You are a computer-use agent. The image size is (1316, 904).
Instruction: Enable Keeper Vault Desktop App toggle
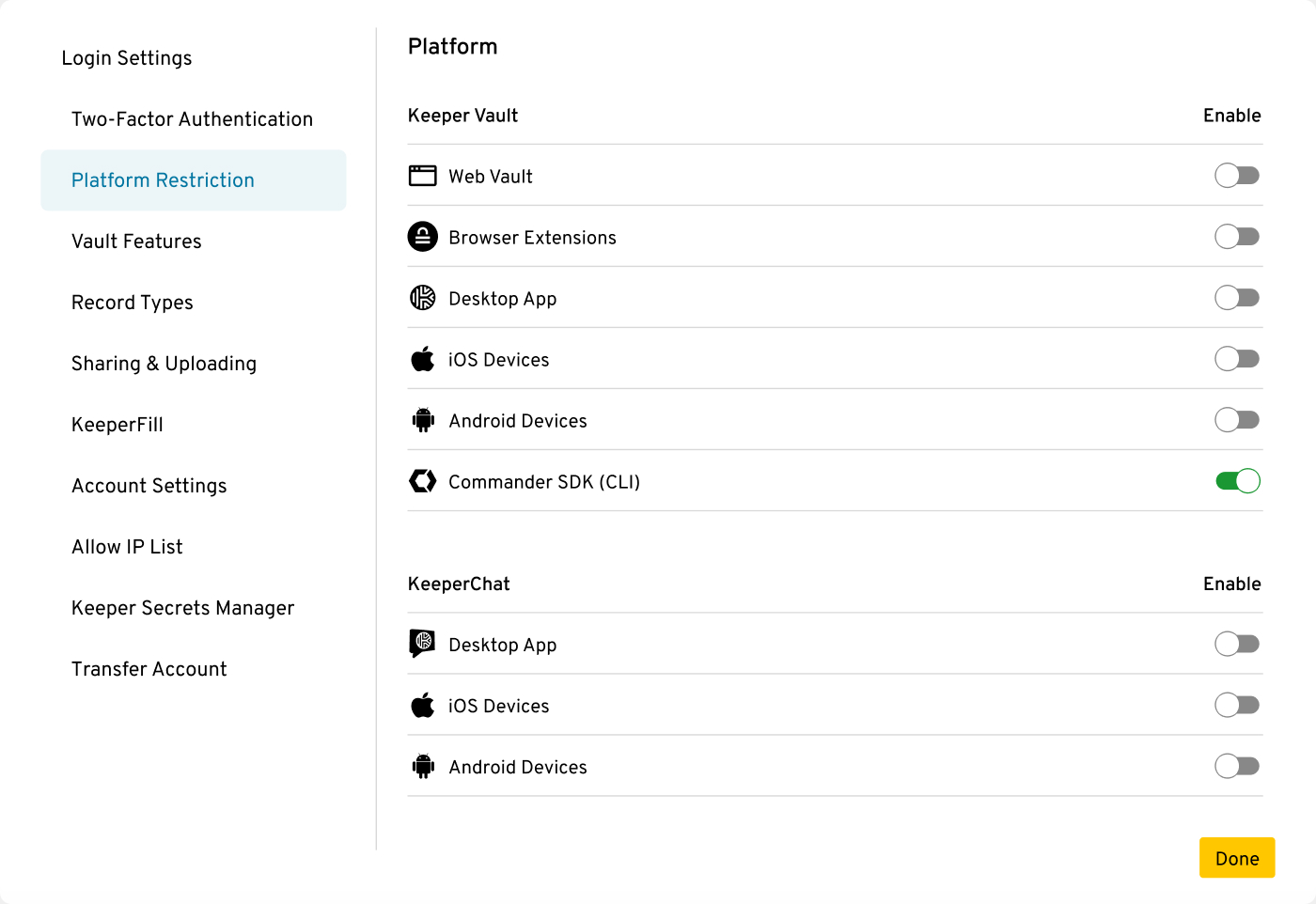[x=1237, y=298]
